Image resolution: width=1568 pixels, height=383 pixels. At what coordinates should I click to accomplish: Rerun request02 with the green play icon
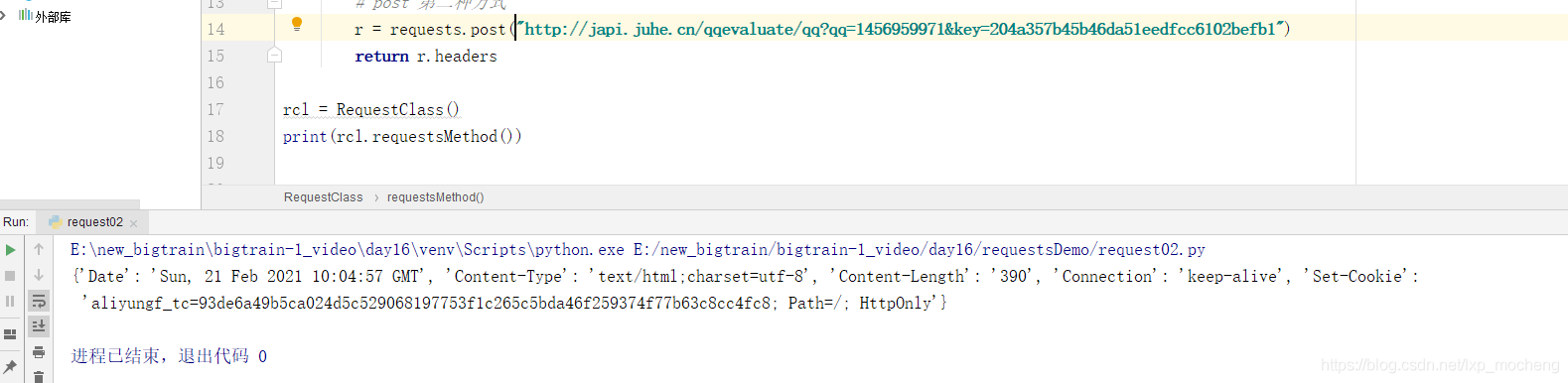10,250
